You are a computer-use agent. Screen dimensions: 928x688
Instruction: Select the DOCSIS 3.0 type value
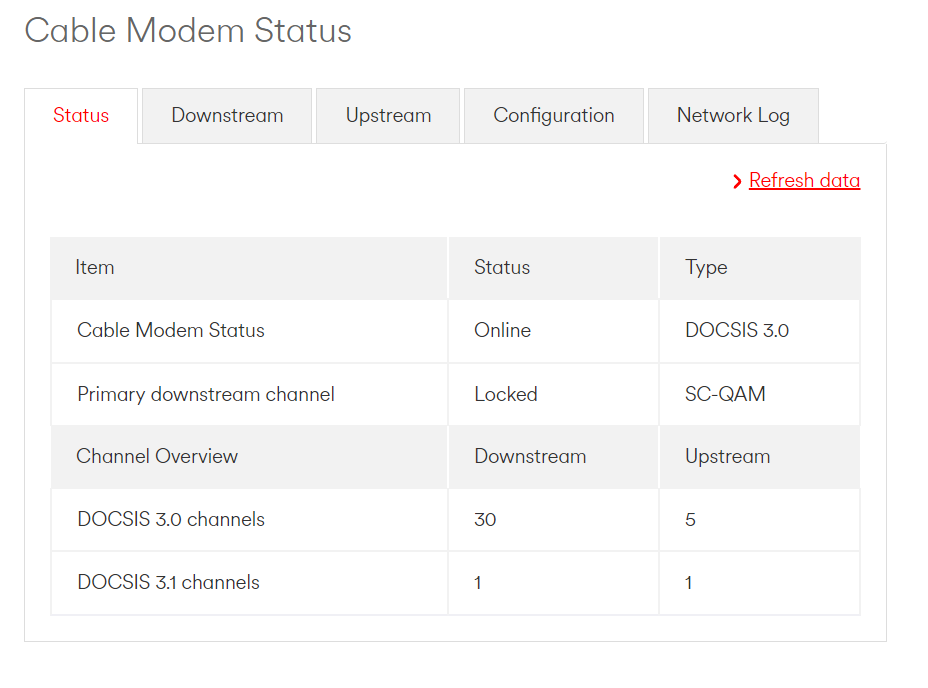[x=737, y=330]
